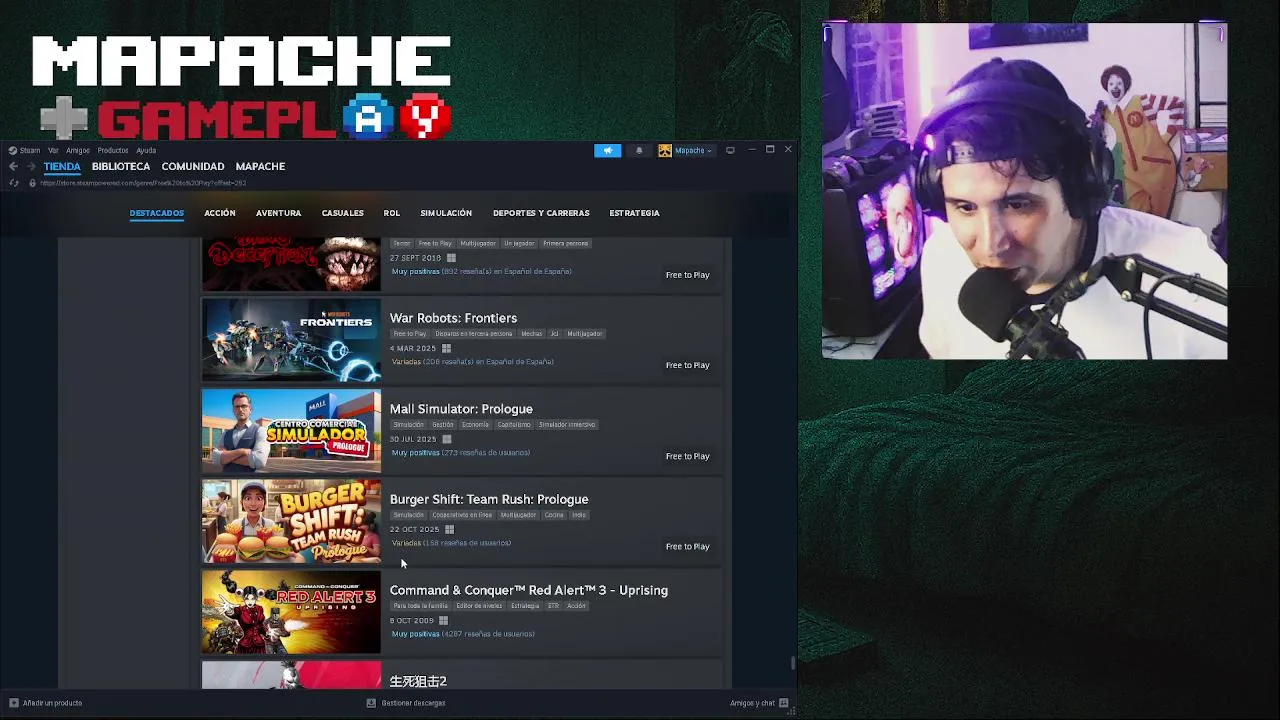Screen dimensions: 1280x720
Task: Open the MAPACHE profile section
Action: pos(260,167)
